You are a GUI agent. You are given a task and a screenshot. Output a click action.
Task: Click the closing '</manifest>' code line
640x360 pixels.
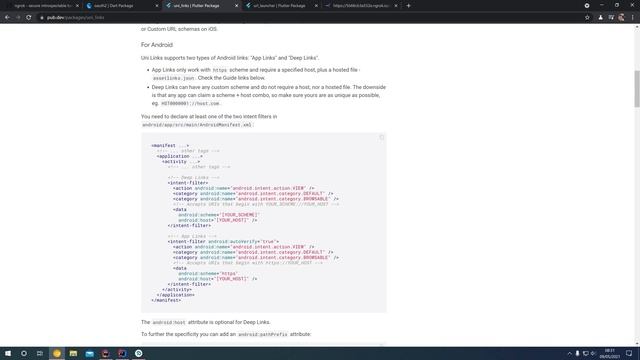tap(166, 300)
